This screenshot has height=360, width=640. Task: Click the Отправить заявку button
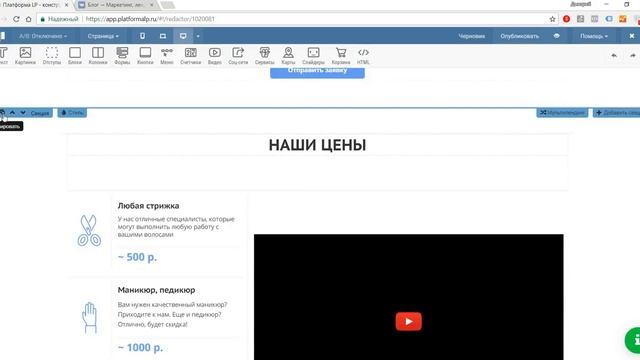pyautogui.click(x=317, y=72)
